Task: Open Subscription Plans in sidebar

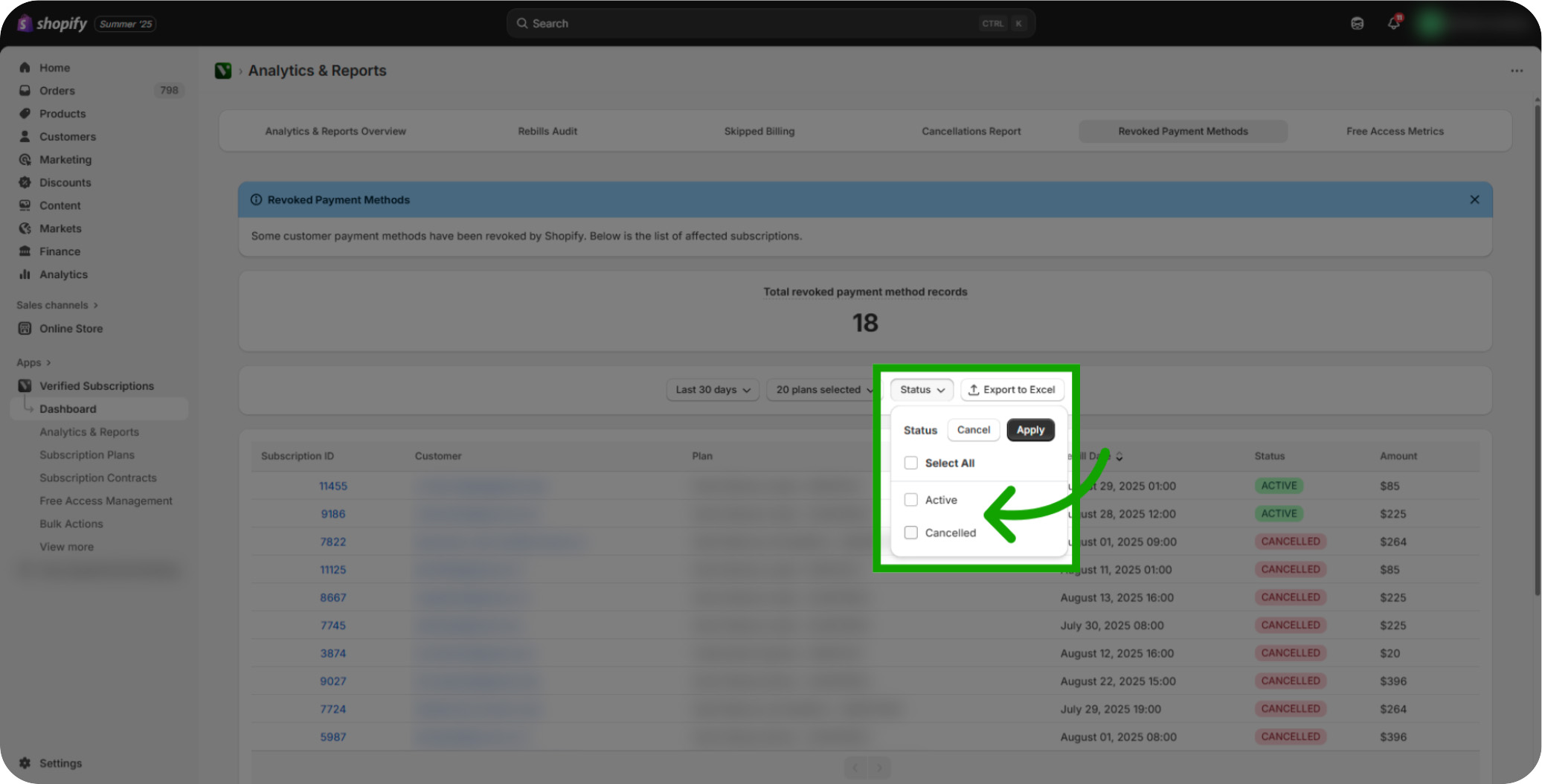Action: [87, 455]
